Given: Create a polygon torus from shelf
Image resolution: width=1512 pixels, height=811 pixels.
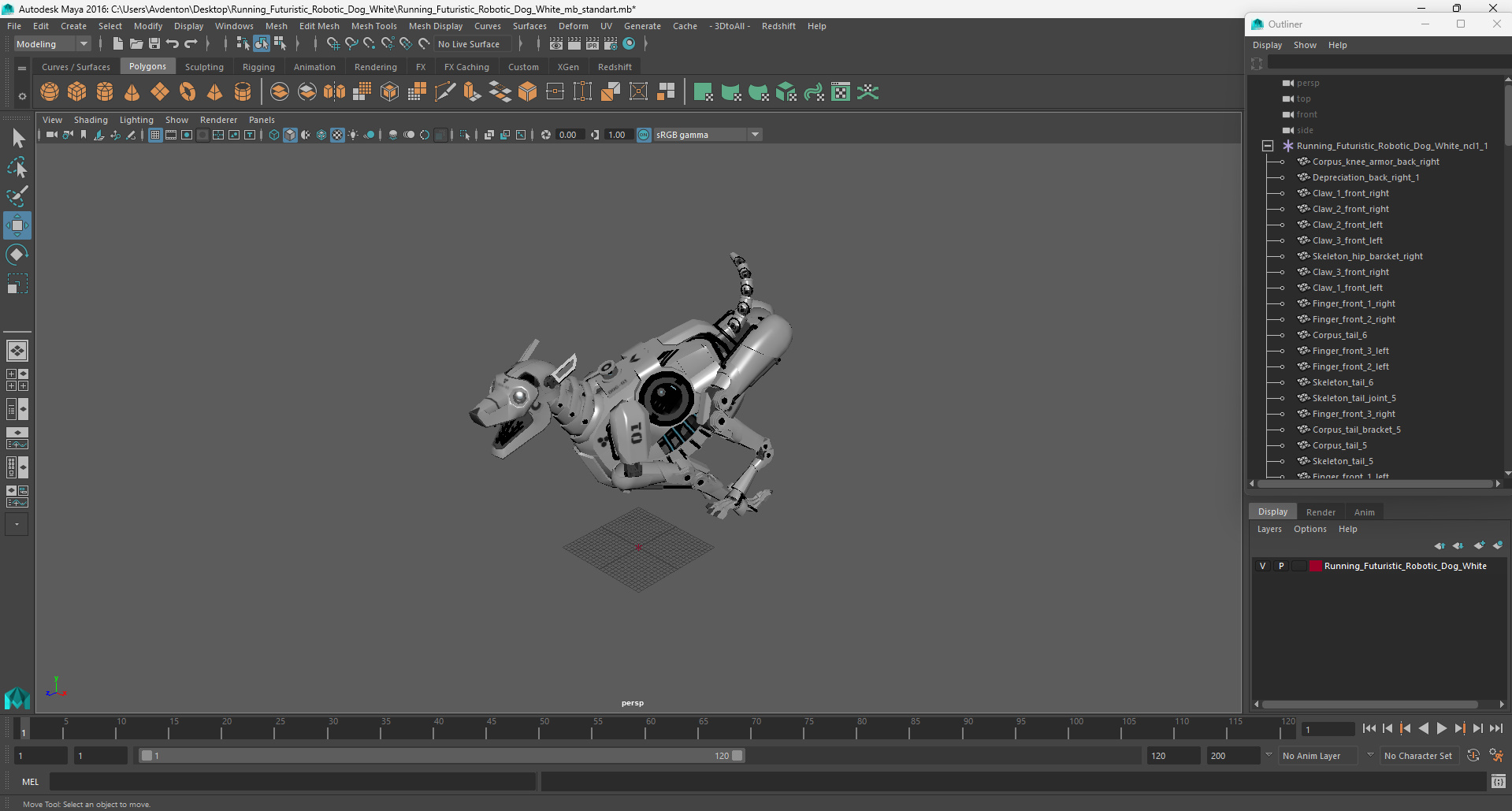Looking at the screenshot, I should (188, 92).
